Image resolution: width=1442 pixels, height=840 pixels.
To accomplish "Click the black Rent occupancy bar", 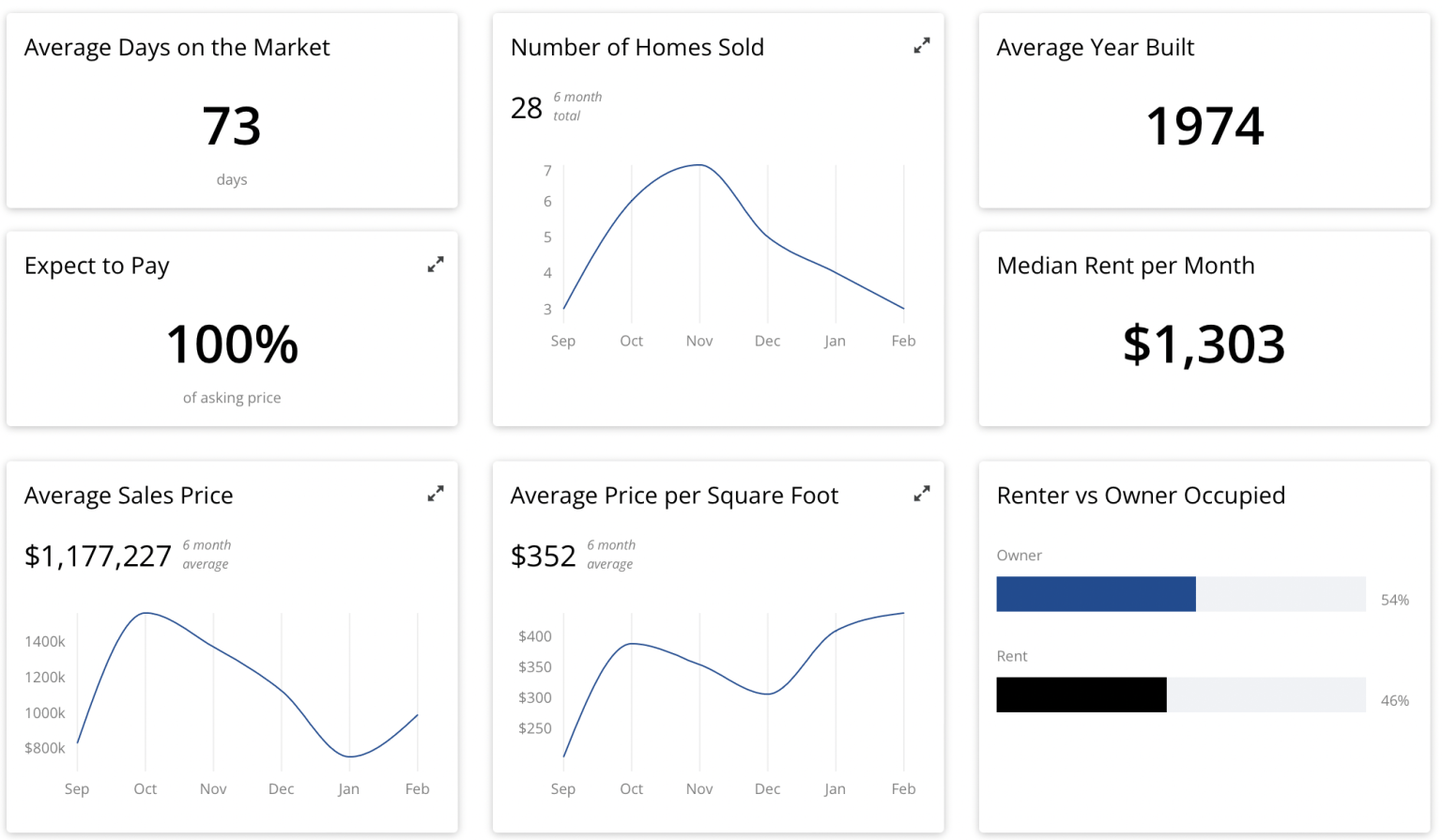I will 1081,695.
